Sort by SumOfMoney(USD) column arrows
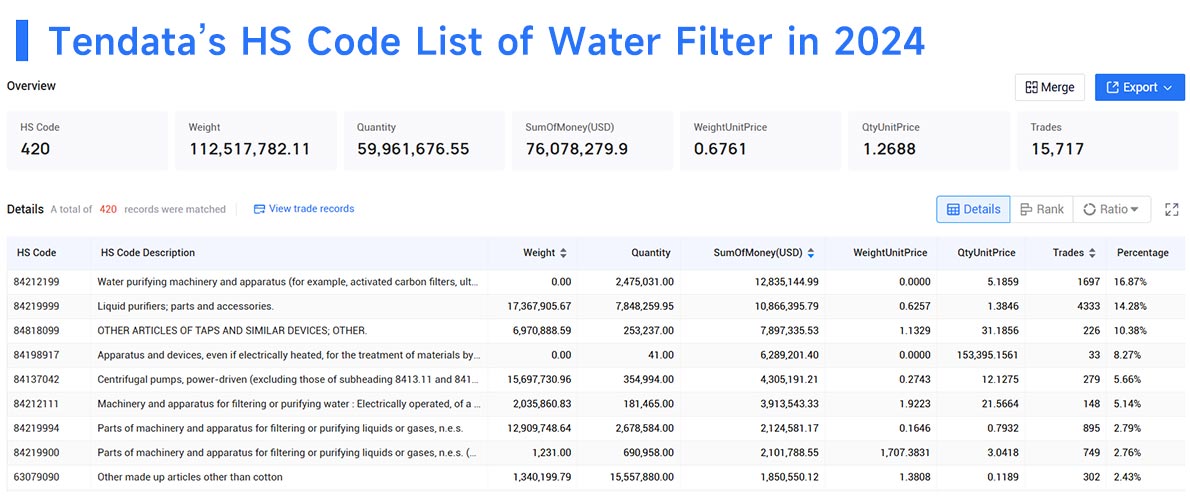The image size is (1190, 500). [x=811, y=253]
